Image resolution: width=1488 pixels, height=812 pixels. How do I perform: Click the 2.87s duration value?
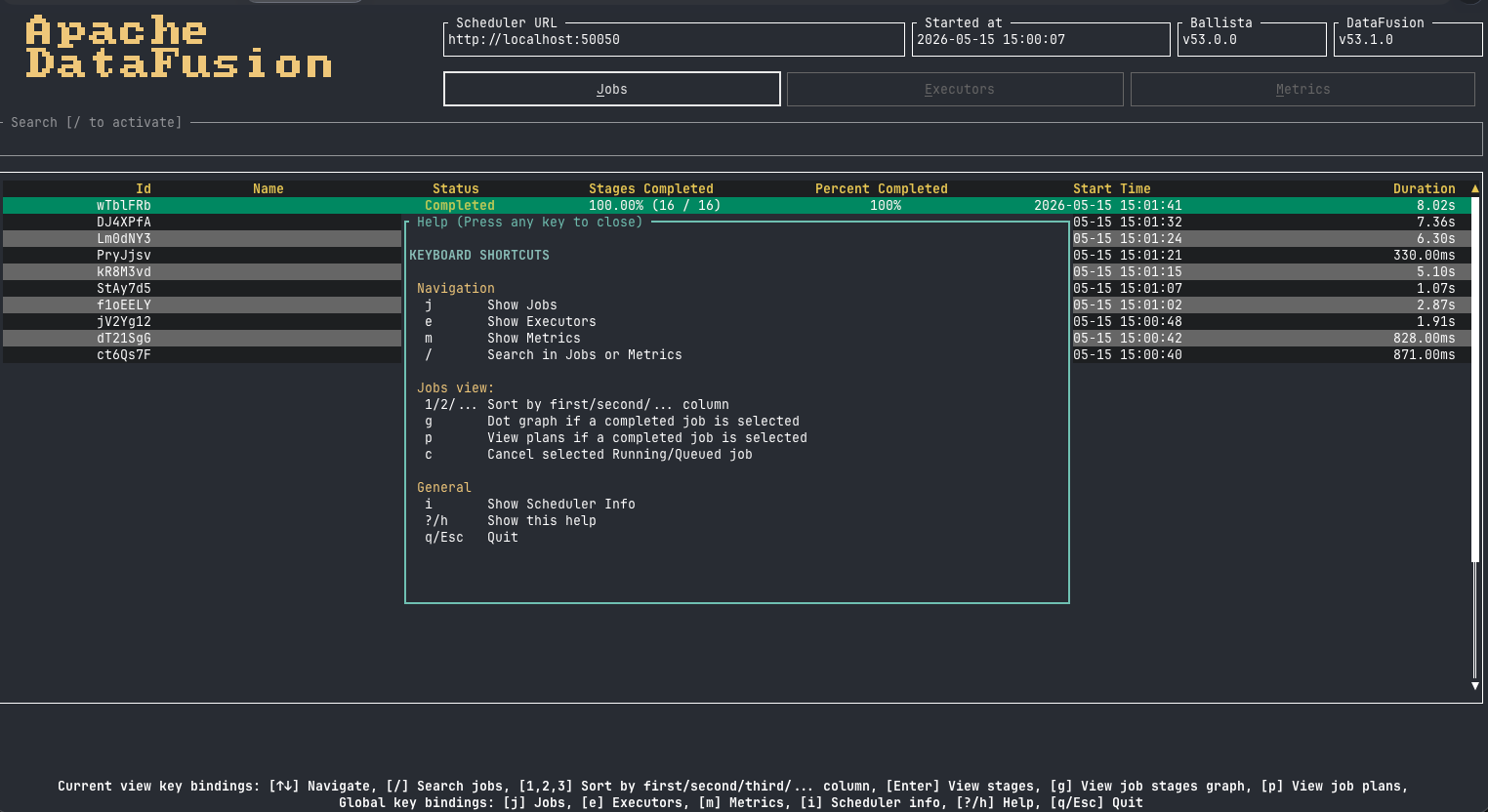(1436, 304)
